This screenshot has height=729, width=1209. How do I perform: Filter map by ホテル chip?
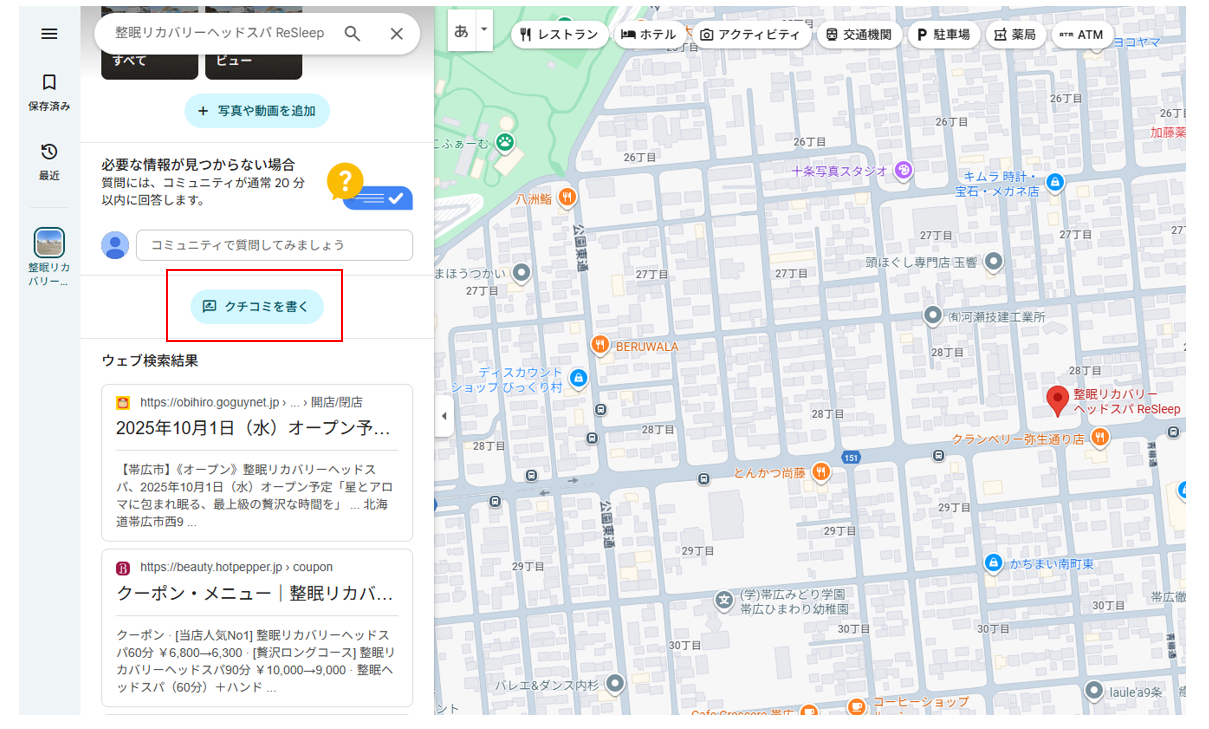[648, 35]
